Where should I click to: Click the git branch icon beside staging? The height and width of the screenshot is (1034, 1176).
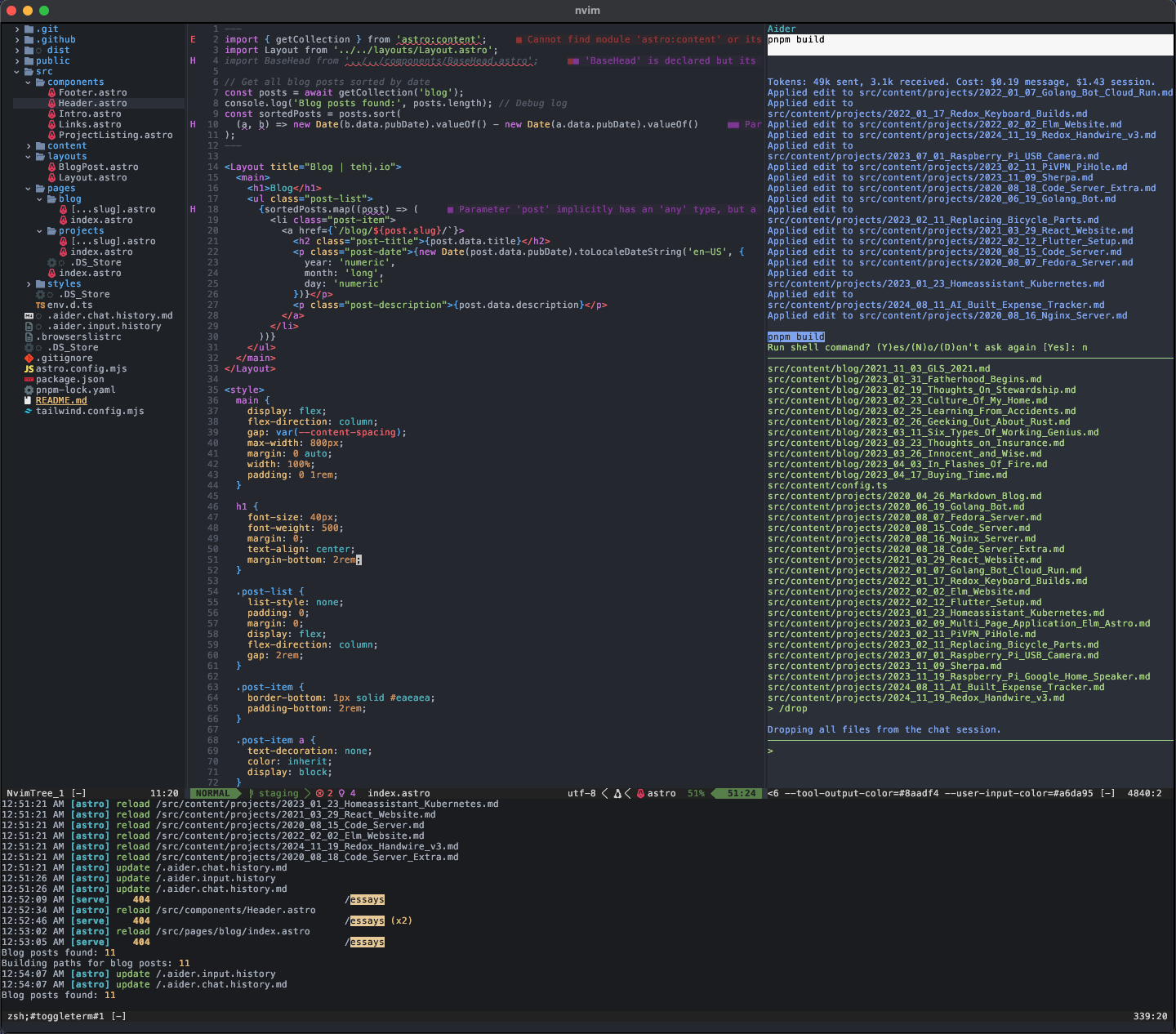(x=252, y=792)
